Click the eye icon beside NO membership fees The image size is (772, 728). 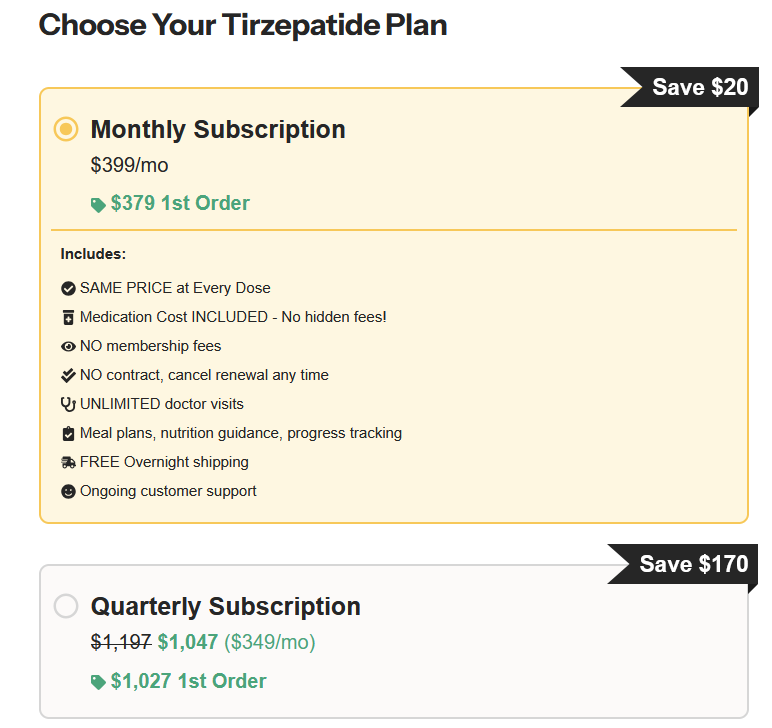coord(68,346)
